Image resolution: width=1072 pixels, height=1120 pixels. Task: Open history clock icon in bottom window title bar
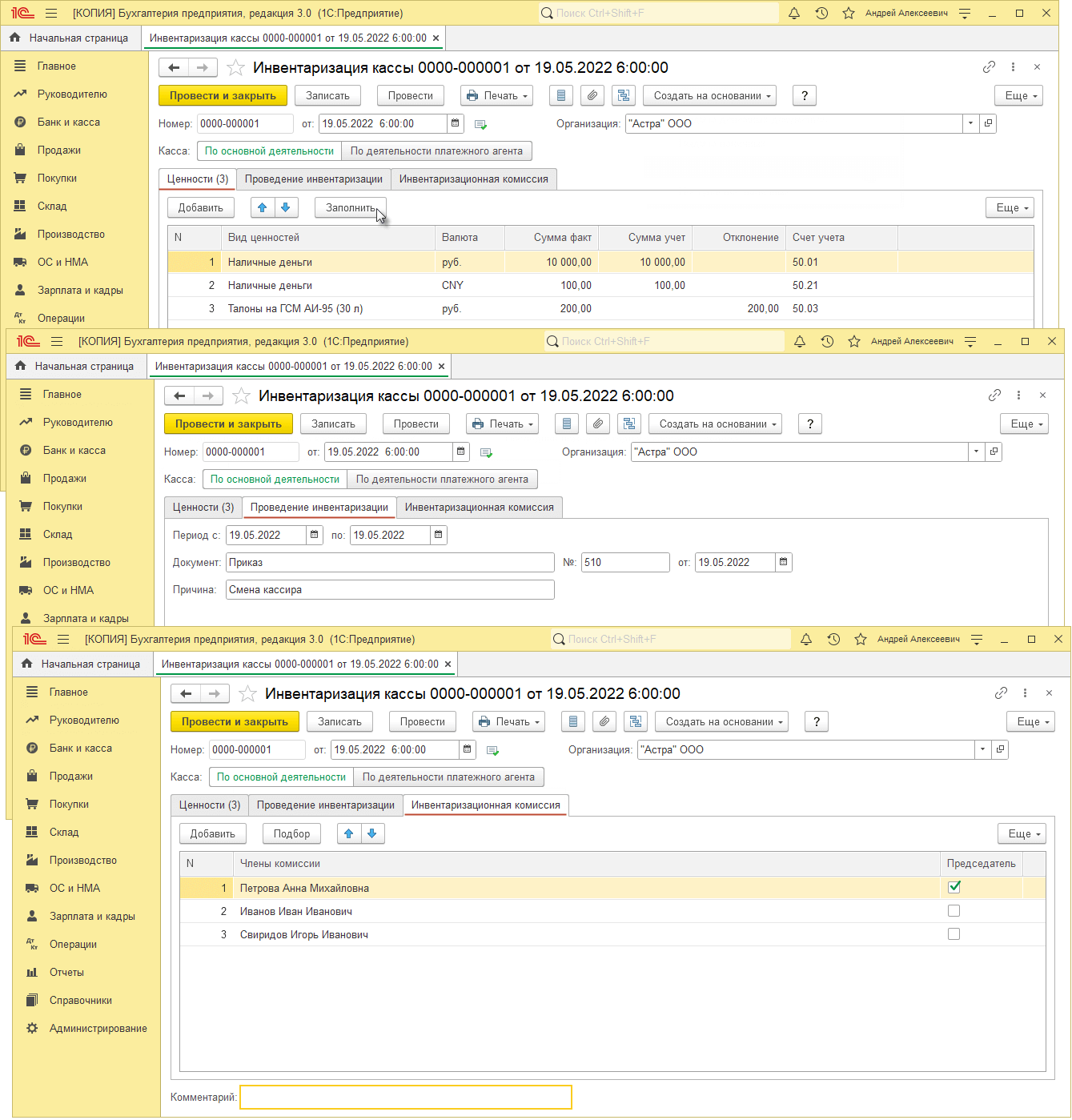(x=833, y=639)
